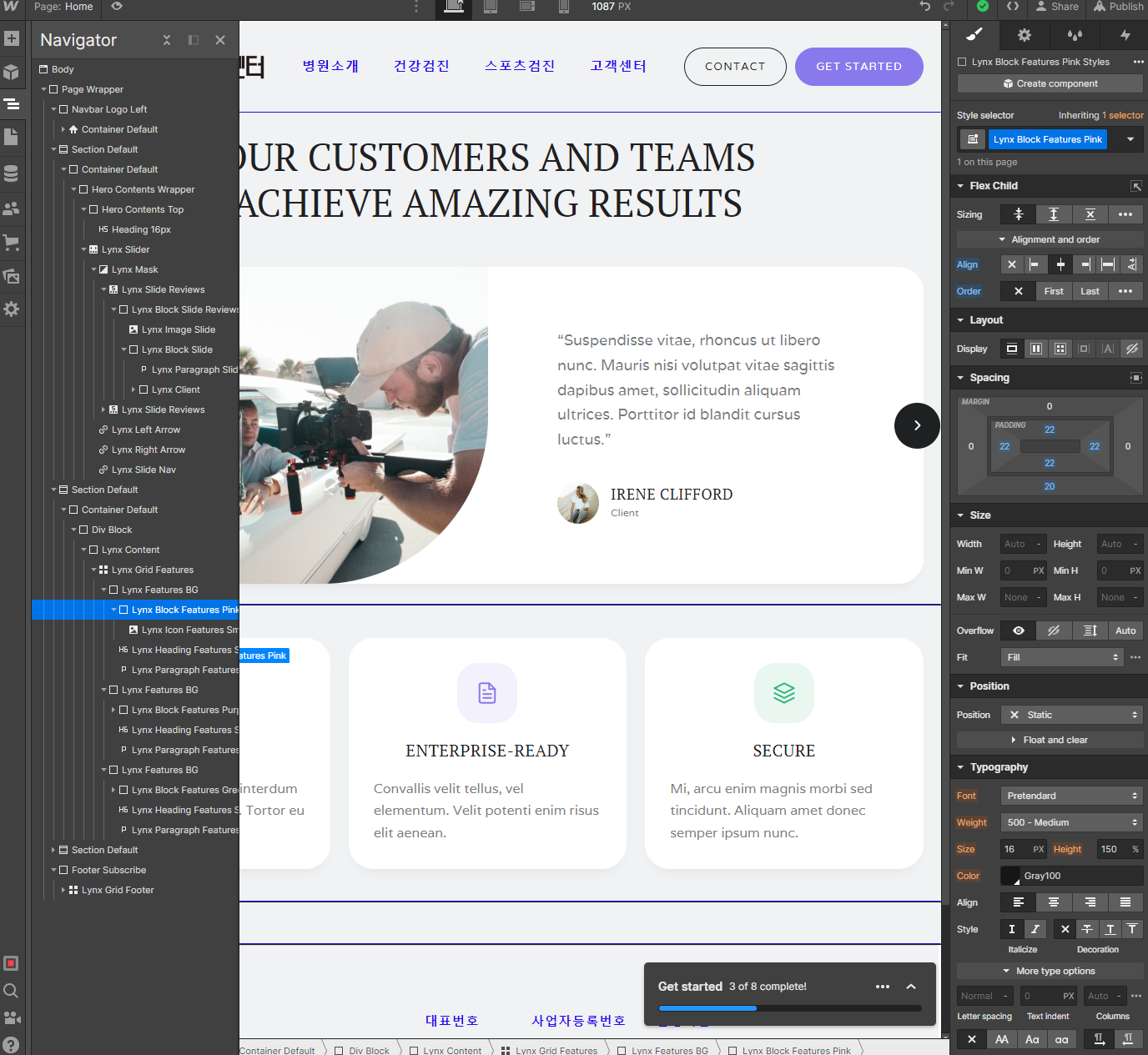This screenshot has width=1148, height=1055.
Task: Select flex child grow if possible sizing icon
Action: tap(1054, 214)
